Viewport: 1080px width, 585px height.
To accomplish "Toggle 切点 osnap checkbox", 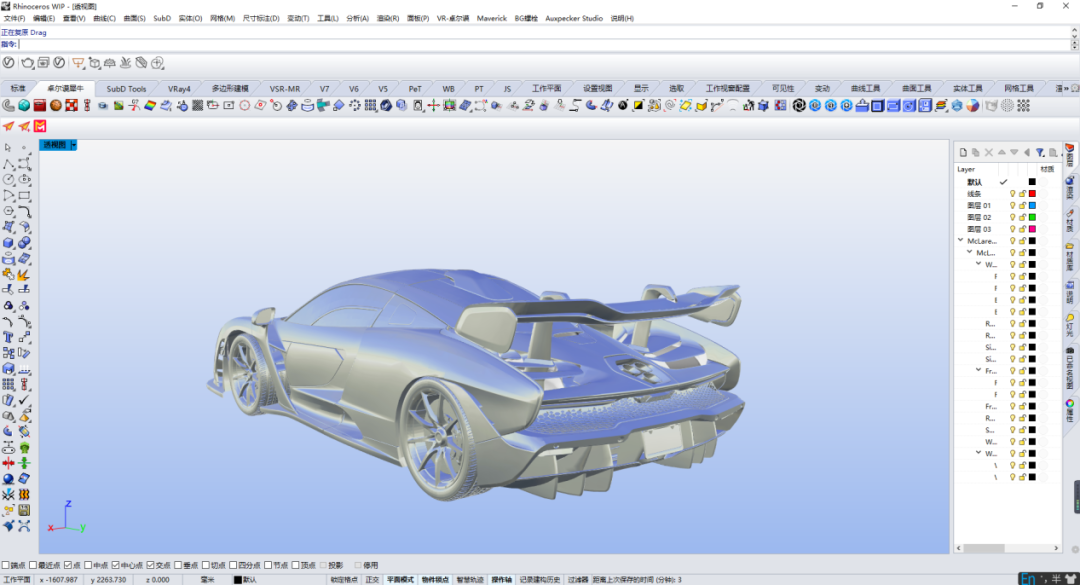I will (205, 565).
